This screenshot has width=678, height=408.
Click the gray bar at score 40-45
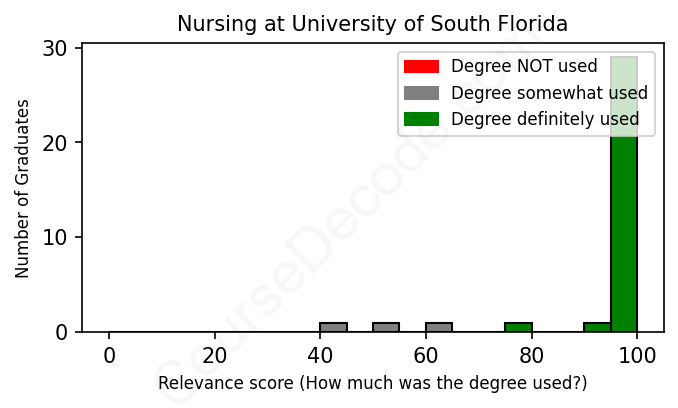333,327
